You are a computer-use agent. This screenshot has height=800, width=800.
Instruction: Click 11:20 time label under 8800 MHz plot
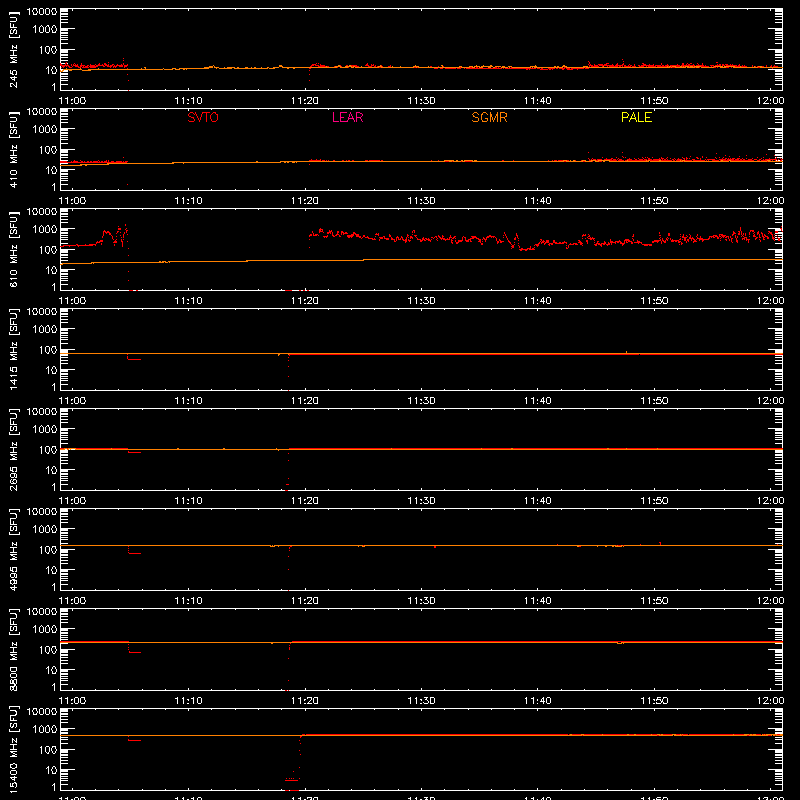[x=305, y=701]
